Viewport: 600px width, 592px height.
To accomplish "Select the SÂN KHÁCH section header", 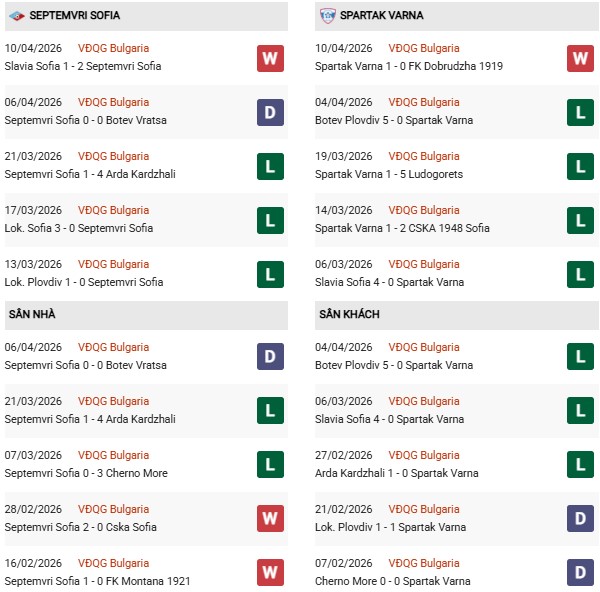I will (351, 314).
